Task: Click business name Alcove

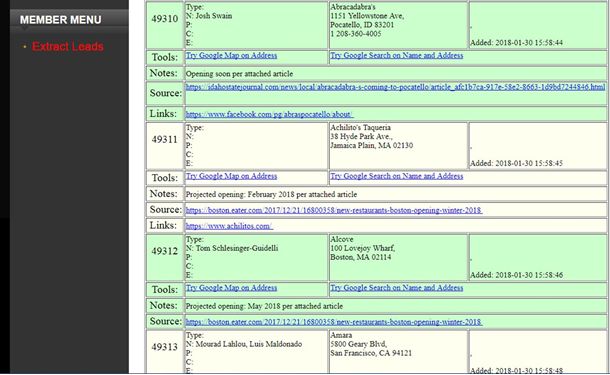Action: pyautogui.click(x=342, y=239)
